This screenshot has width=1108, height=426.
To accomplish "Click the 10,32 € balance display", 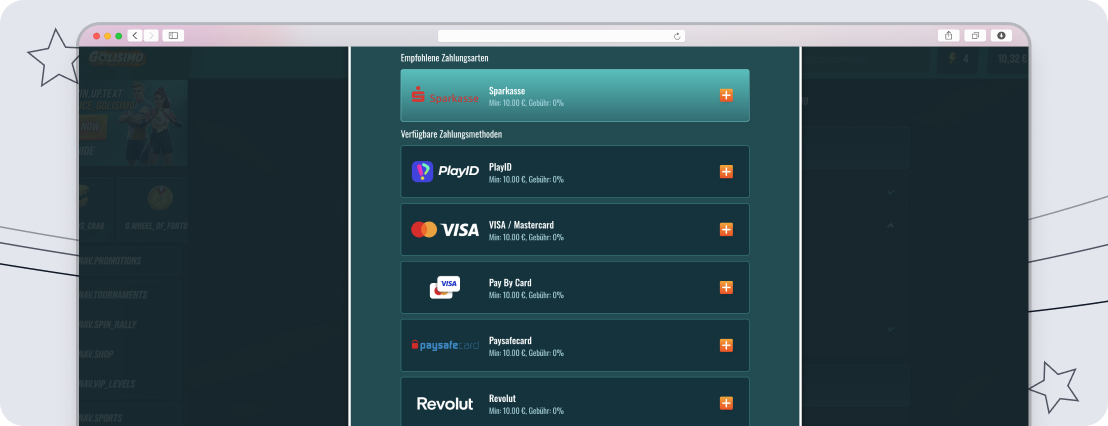I will click(x=1010, y=59).
